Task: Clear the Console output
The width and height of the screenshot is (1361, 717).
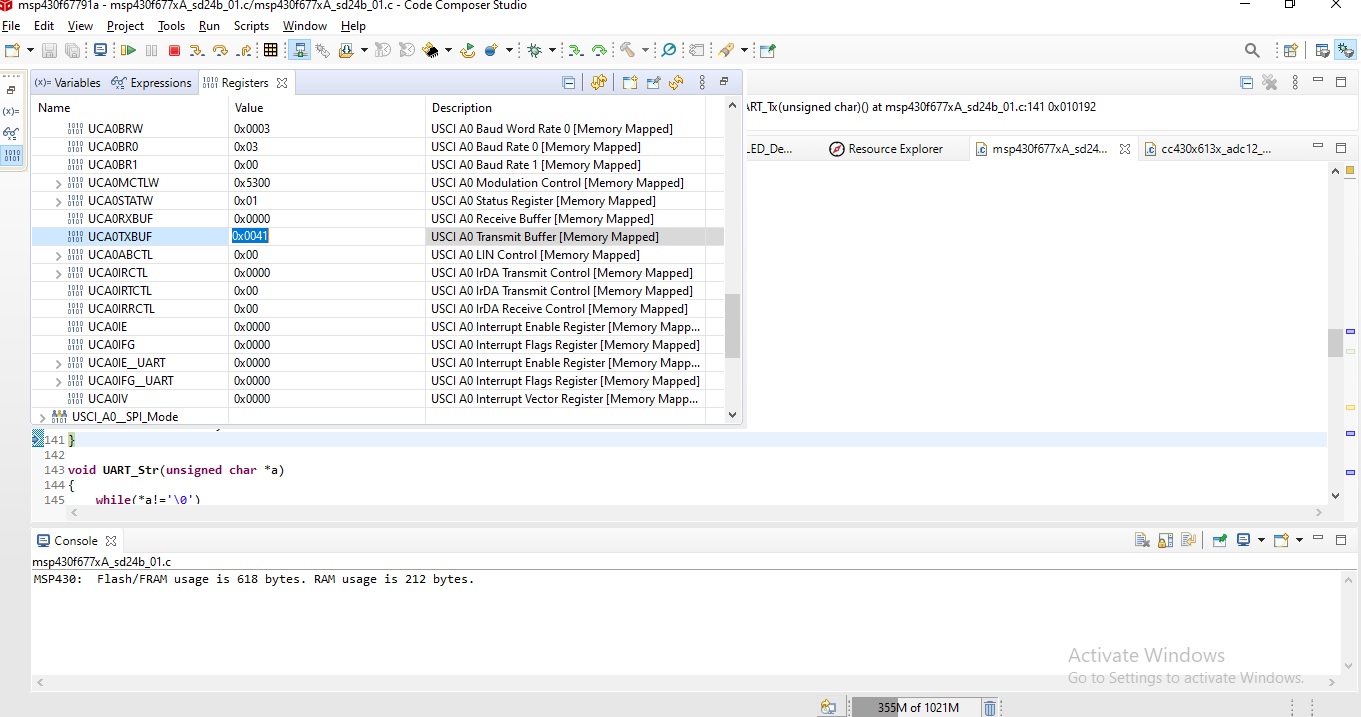Action: coord(1142,539)
